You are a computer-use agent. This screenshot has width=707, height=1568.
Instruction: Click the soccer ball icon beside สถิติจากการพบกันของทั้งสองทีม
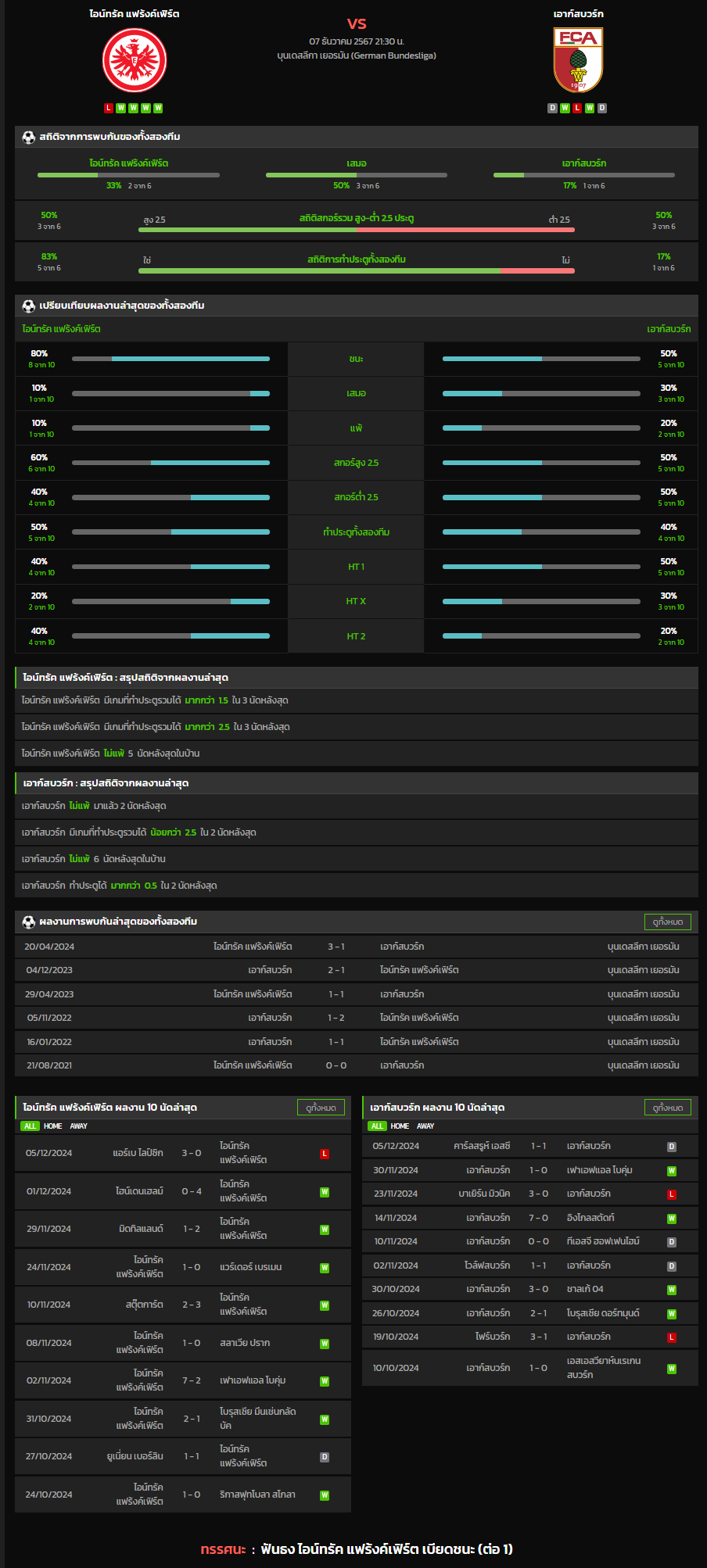(x=29, y=137)
